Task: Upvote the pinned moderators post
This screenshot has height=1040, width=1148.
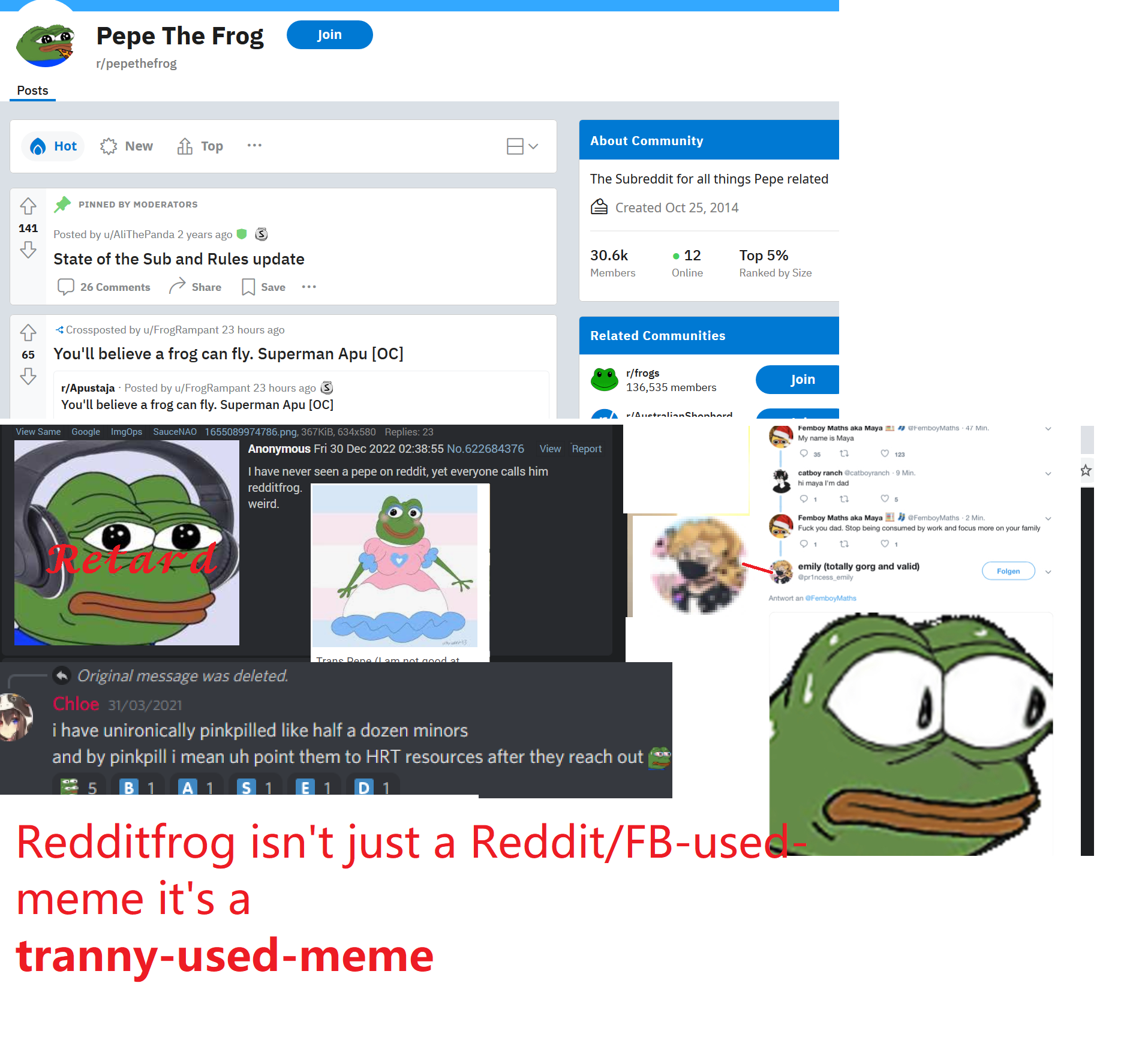Action: coord(28,206)
